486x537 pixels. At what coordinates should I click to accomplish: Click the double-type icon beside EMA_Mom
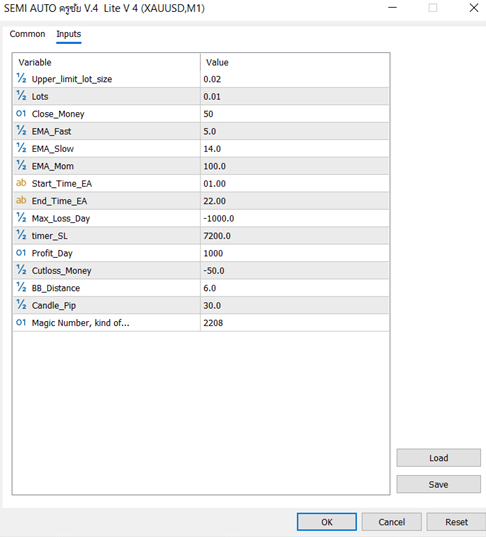click(x=21, y=166)
